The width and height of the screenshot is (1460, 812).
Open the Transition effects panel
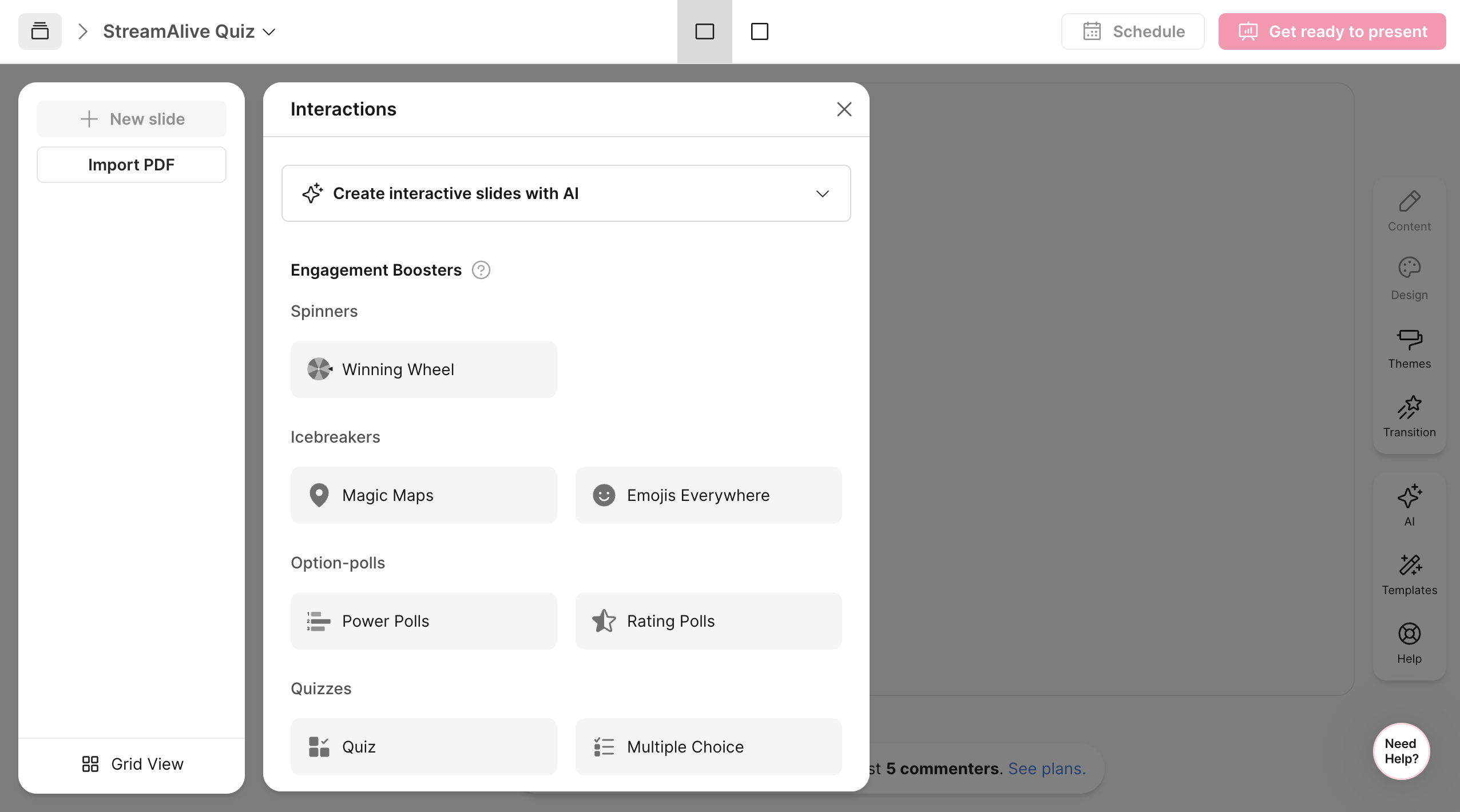pos(1409,417)
